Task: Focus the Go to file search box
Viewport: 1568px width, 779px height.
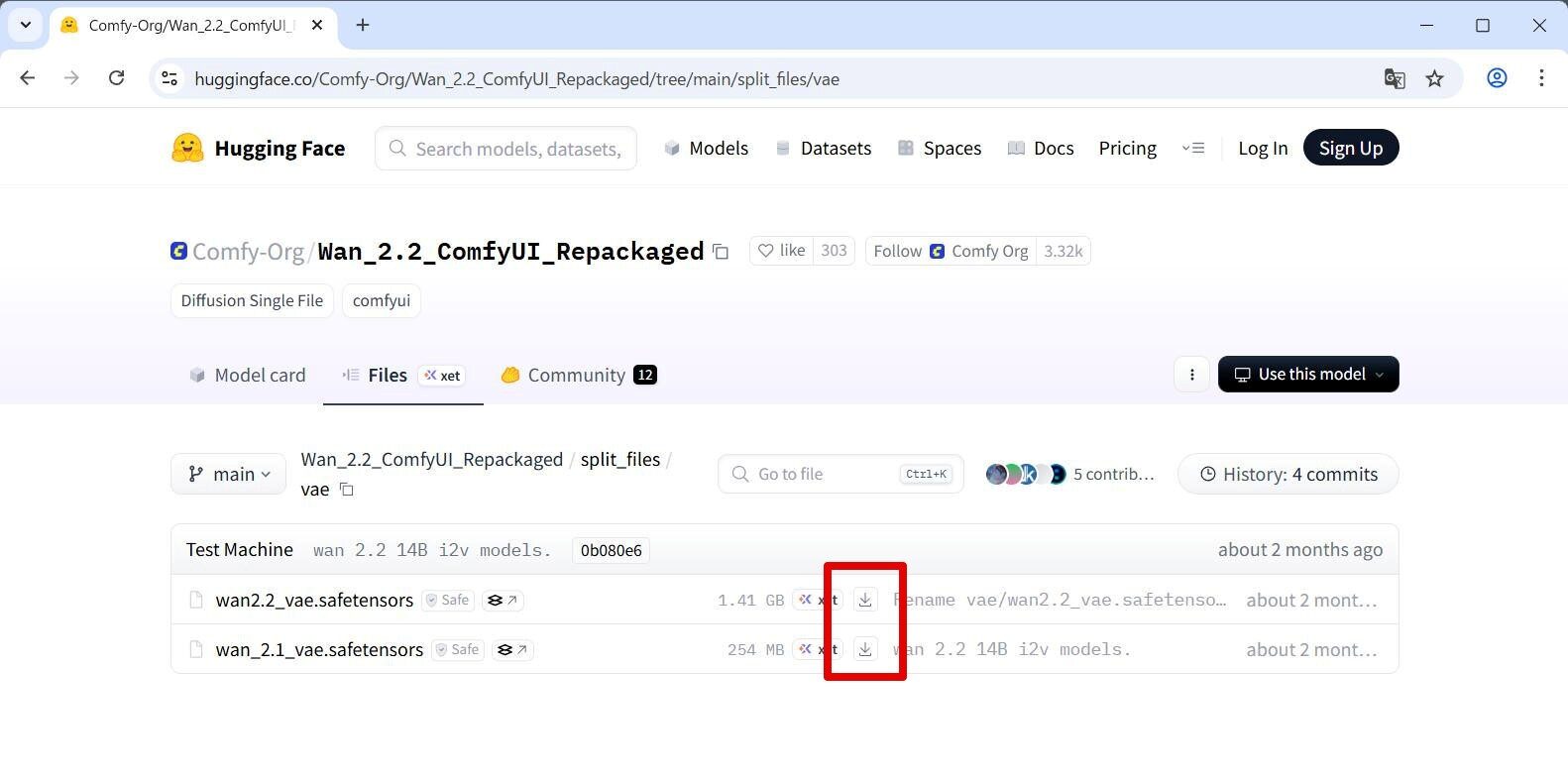Action: point(840,474)
